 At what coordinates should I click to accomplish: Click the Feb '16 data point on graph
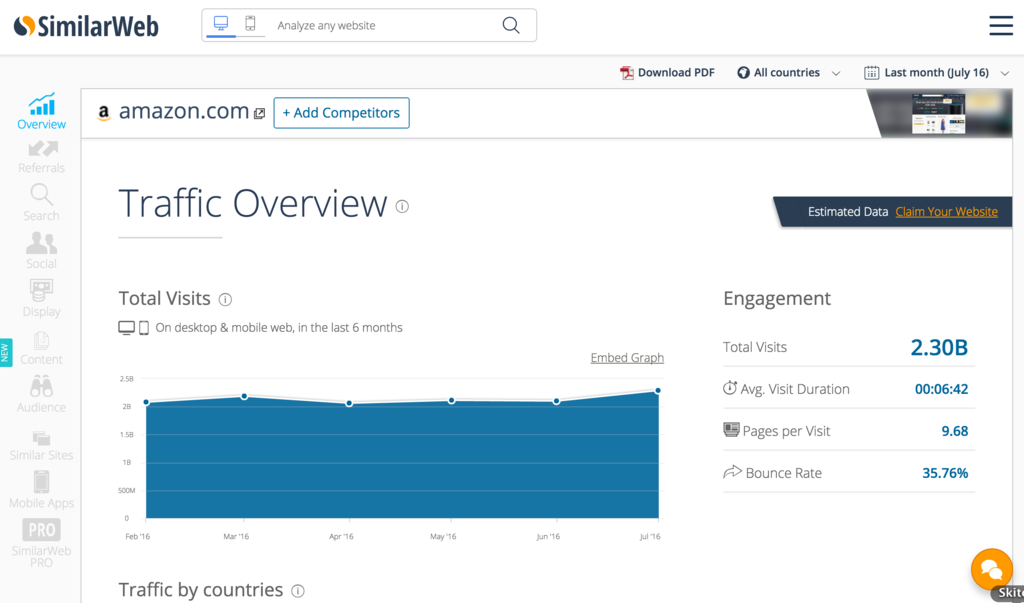coord(146,402)
